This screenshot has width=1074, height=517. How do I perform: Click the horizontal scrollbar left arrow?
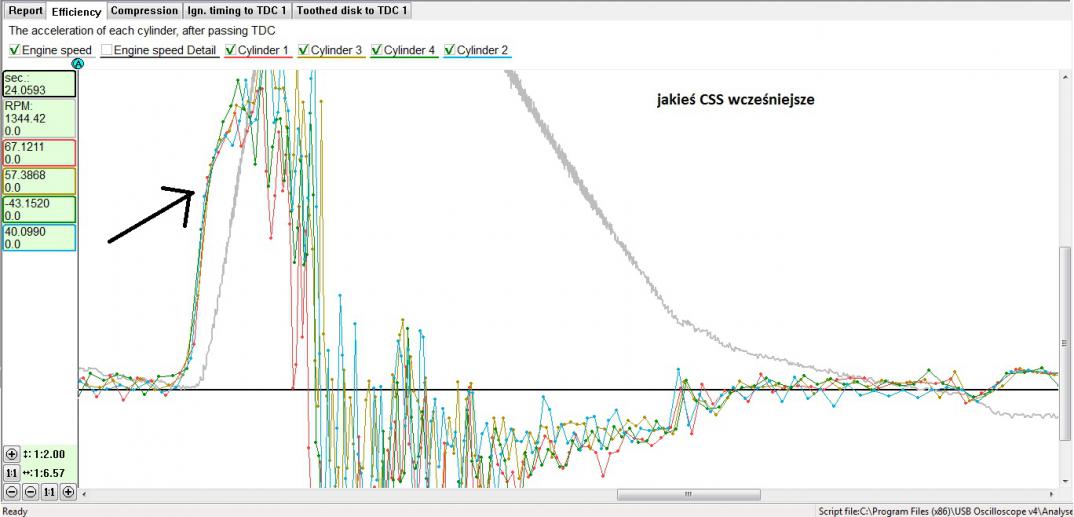tap(85, 494)
